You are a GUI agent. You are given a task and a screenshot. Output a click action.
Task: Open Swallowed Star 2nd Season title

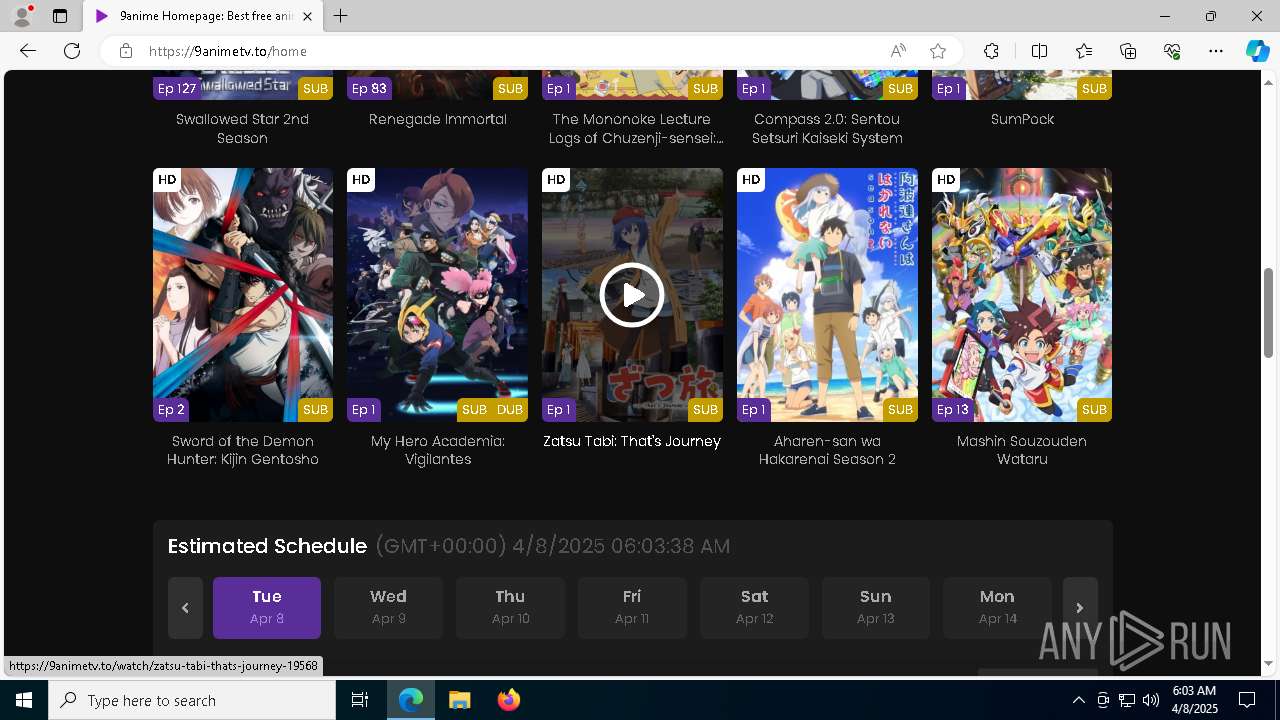(242, 128)
